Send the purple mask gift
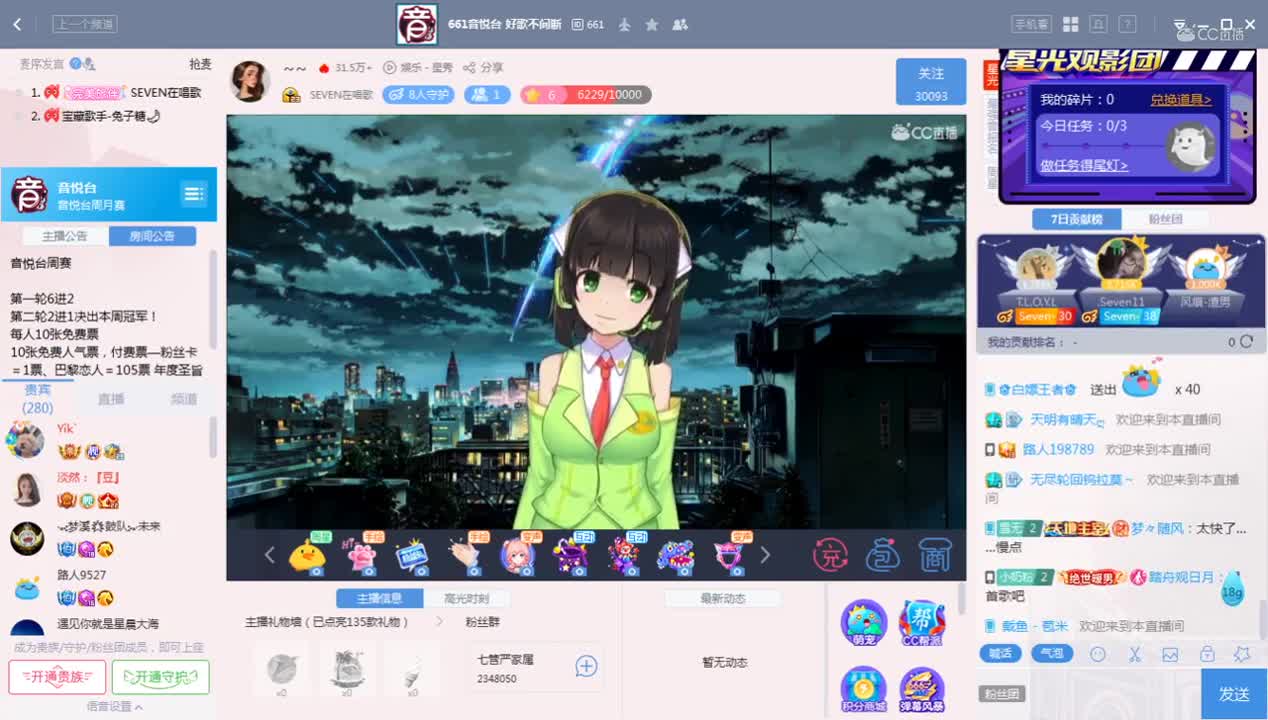Screen dimensions: 1268x720 (730, 555)
